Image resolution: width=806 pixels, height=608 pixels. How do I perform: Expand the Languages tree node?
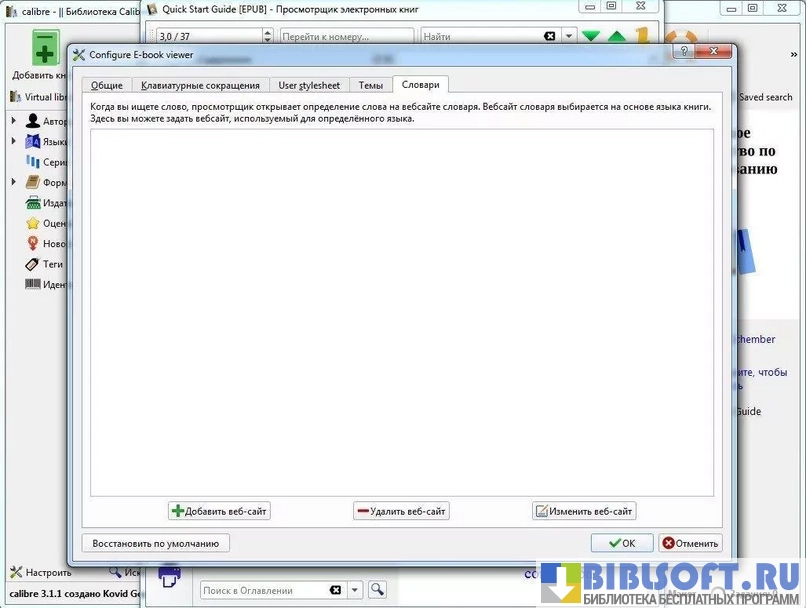(14, 141)
